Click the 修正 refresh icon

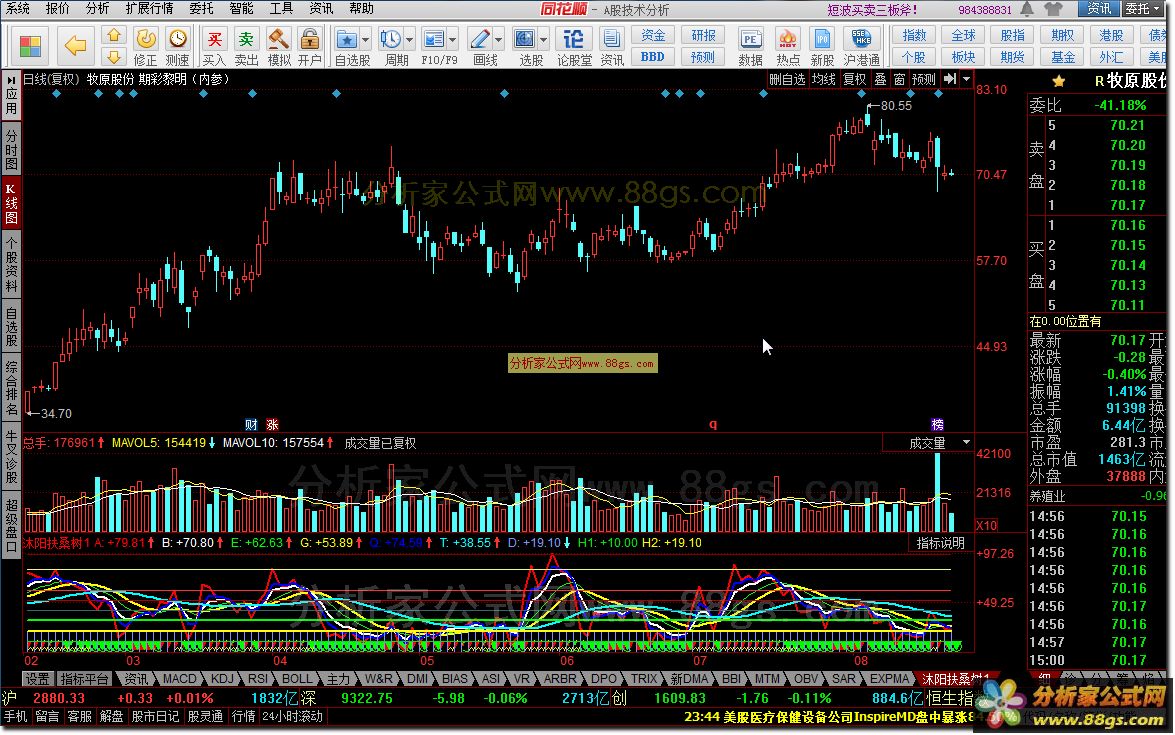pyautogui.click(x=146, y=39)
